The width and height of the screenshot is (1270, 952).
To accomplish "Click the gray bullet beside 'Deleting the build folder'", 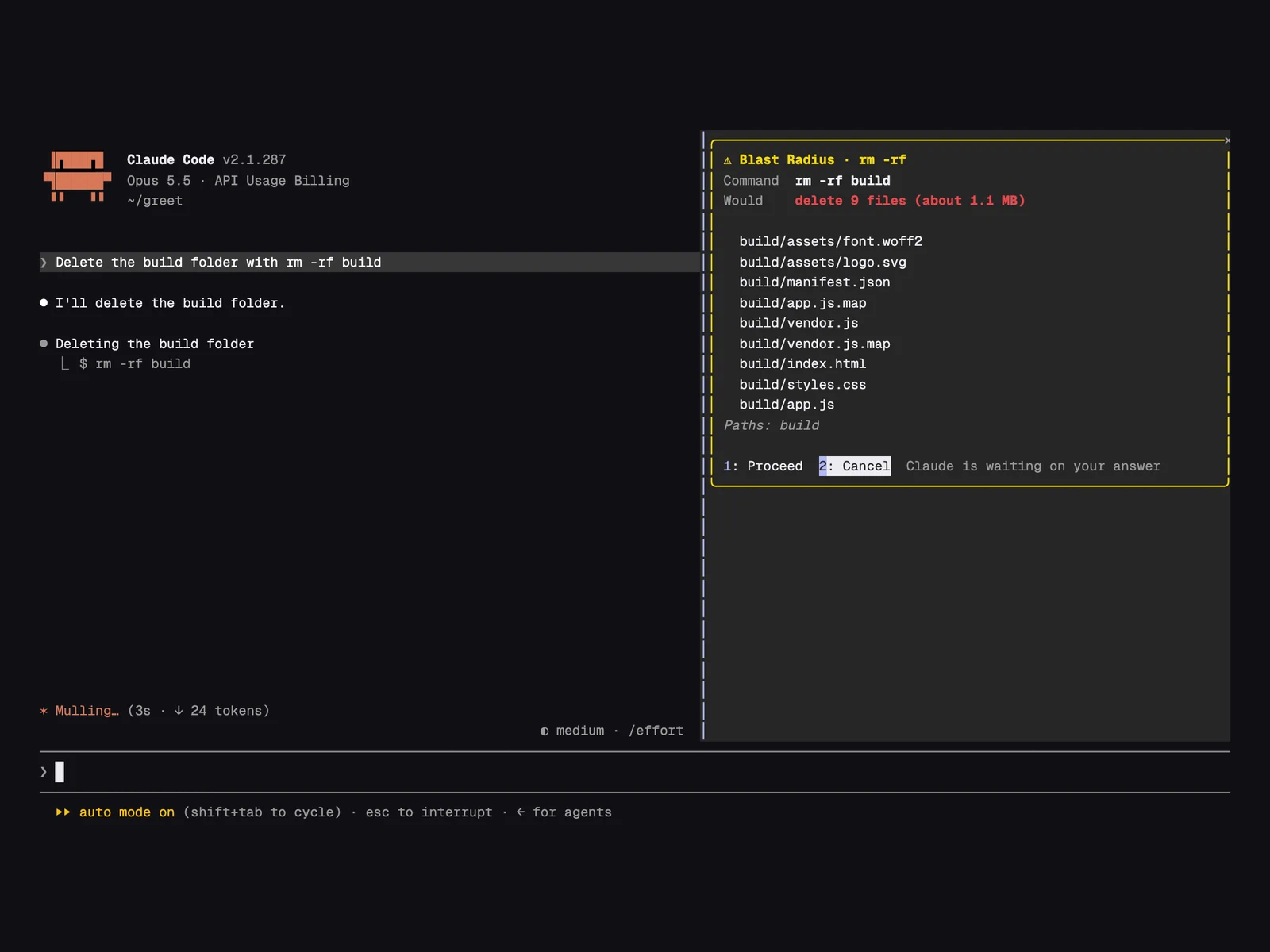I will coord(44,344).
